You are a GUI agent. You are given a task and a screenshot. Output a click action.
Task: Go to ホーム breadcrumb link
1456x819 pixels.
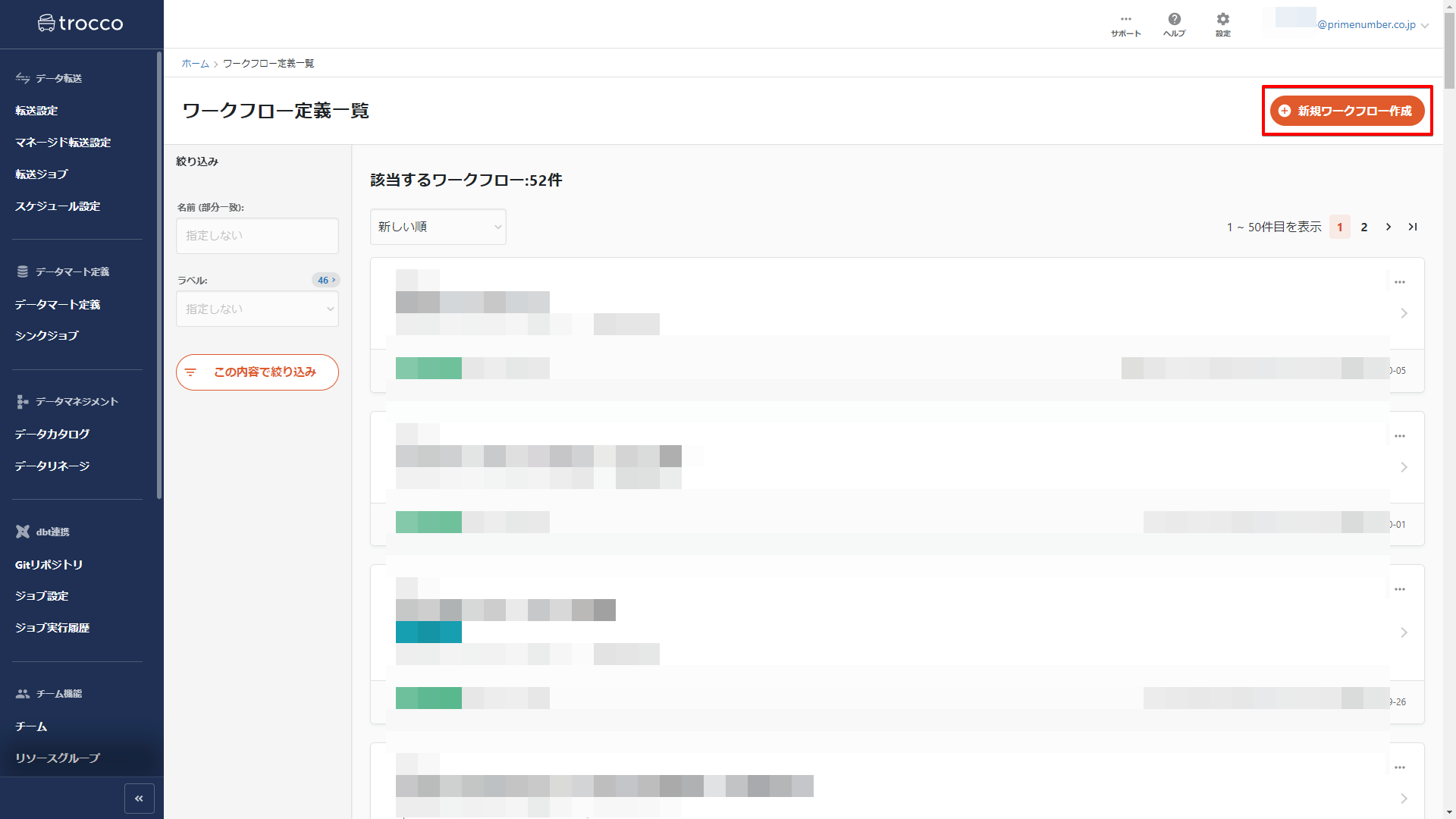pyautogui.click(x=195, y=64)
